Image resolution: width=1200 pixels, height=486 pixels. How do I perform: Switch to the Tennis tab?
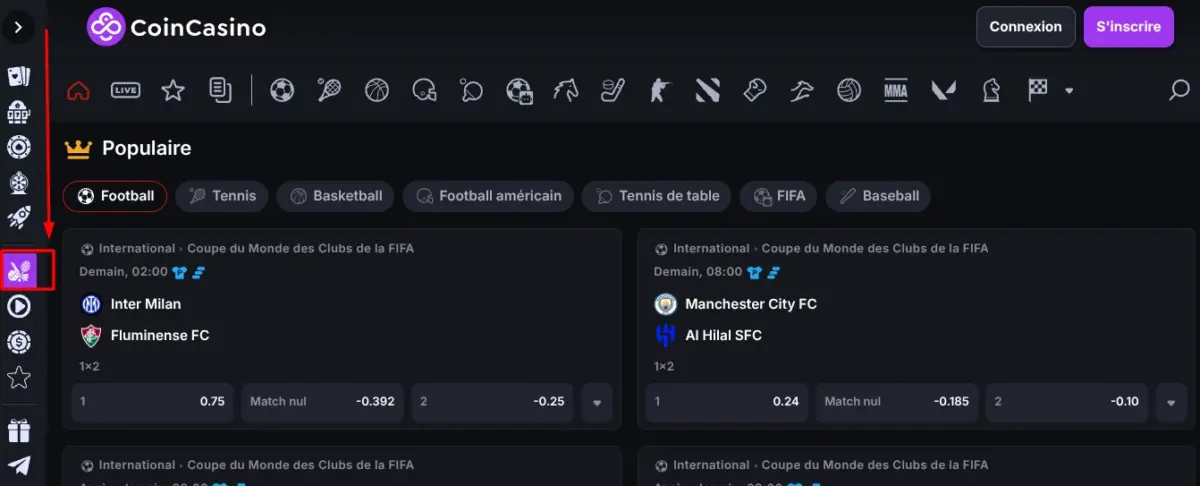click(x=222, y=196)
